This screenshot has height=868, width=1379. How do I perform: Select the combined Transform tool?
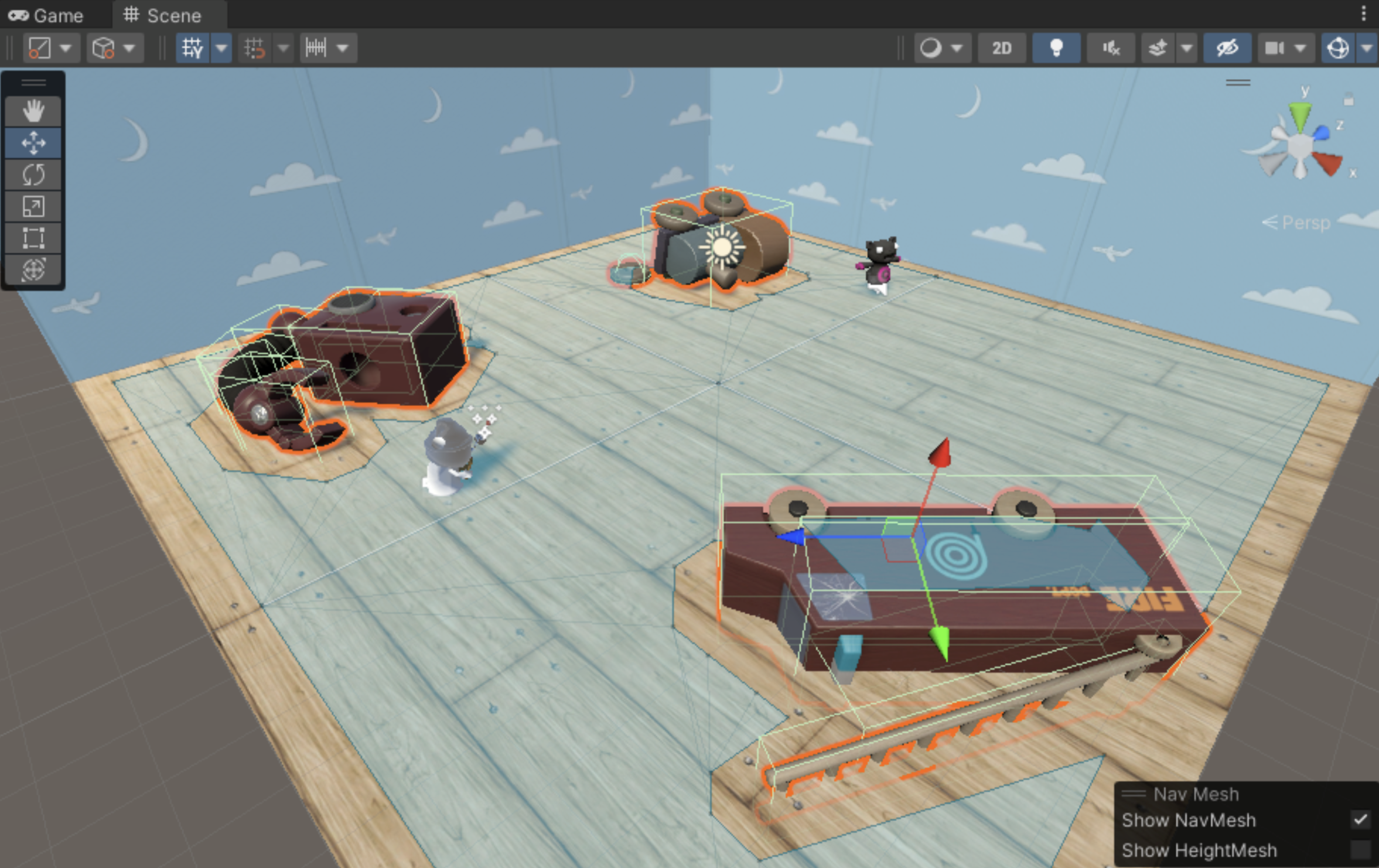pos(33,269)
